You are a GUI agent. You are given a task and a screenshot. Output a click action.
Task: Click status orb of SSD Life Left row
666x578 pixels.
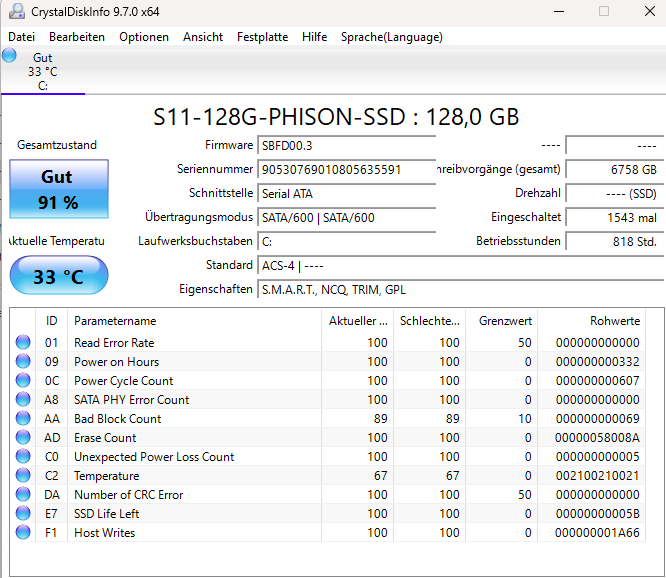(x=23, y=513)
